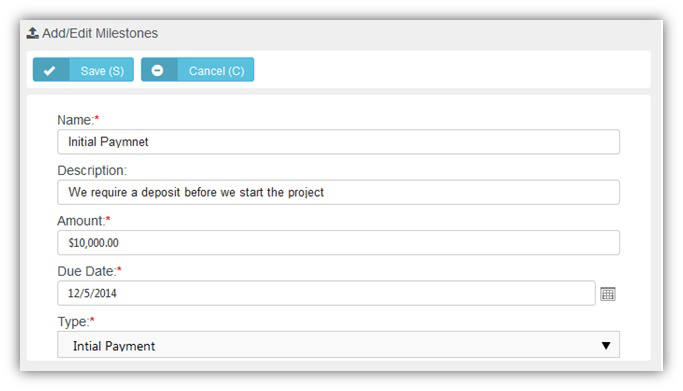
Task: Click the Add/Edit Milestones title text
Action: [x=100, y=33]
